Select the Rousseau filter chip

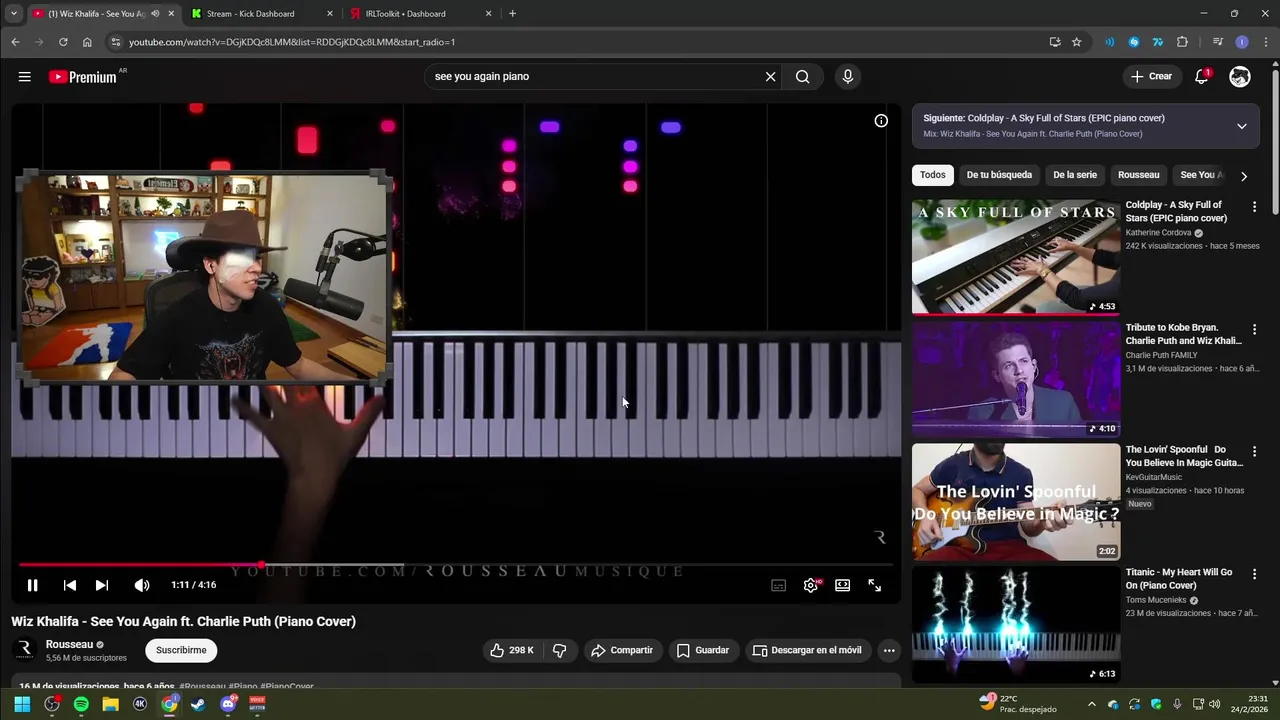coord(1138,175)
